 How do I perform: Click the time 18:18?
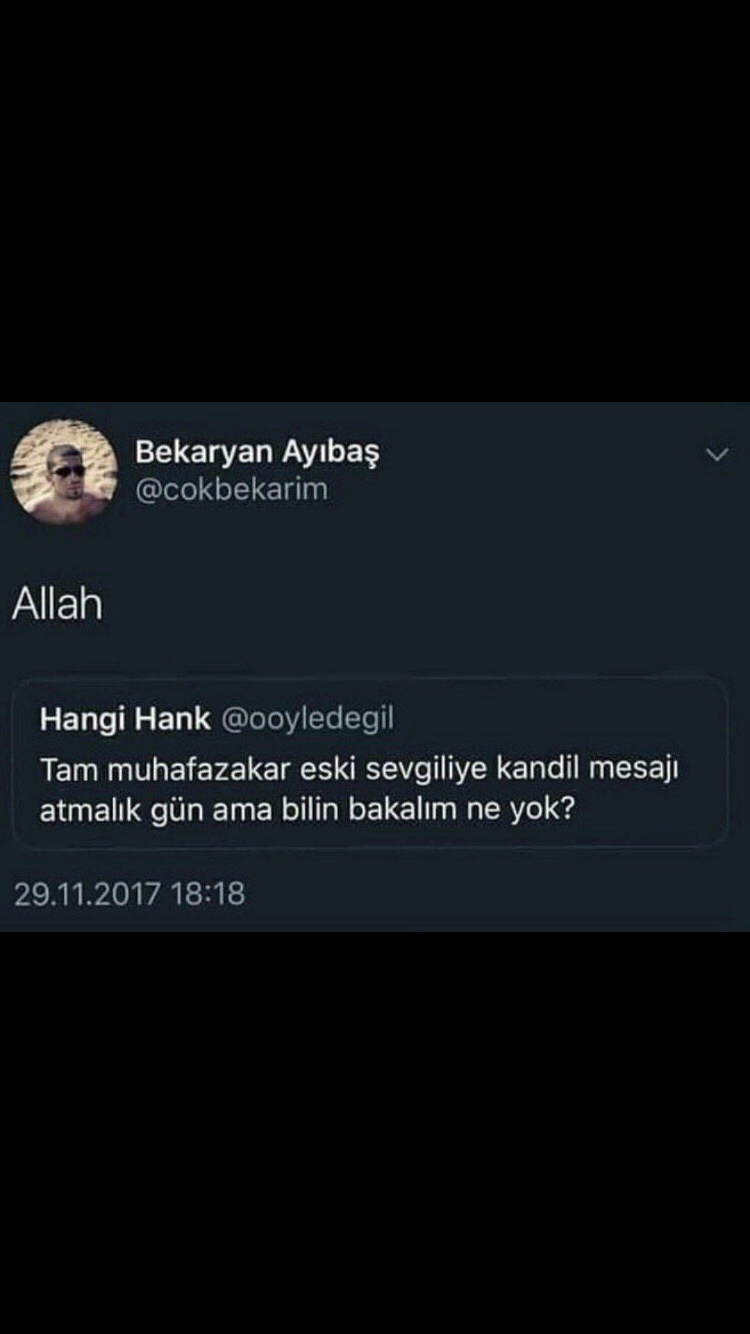click(208, 893)
